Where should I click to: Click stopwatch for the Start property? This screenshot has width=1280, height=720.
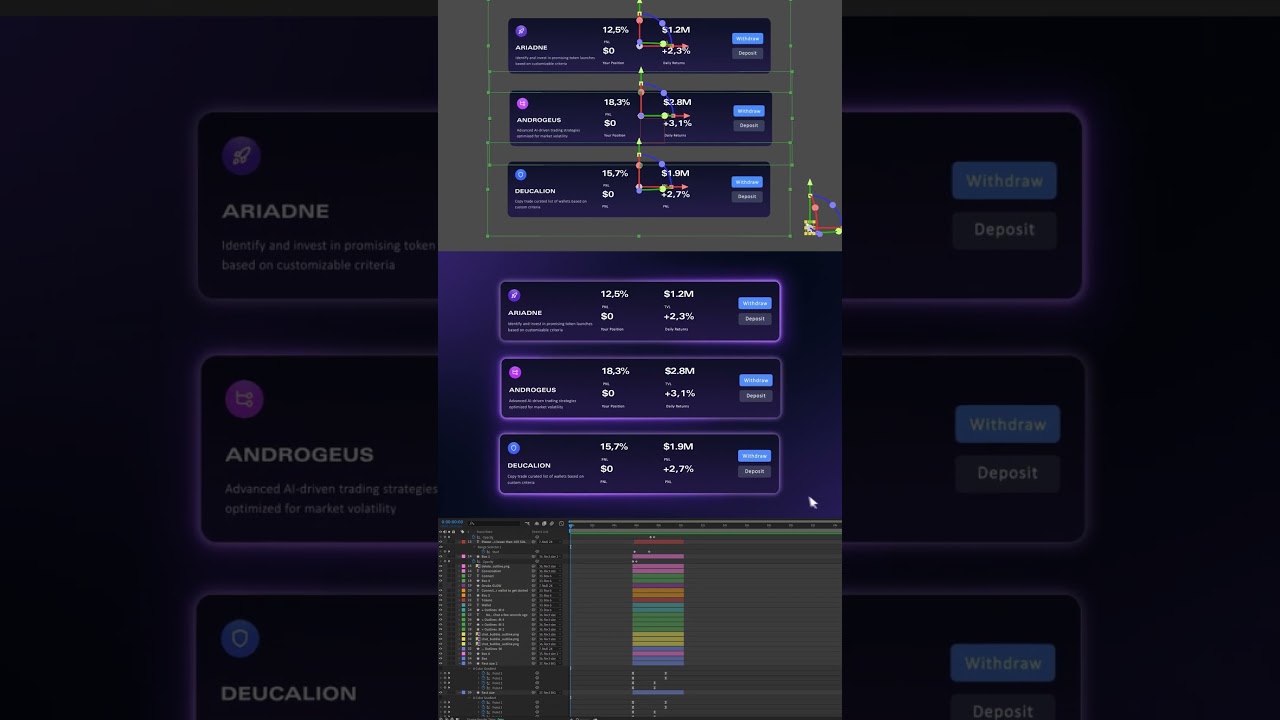(x=483, y=552)
